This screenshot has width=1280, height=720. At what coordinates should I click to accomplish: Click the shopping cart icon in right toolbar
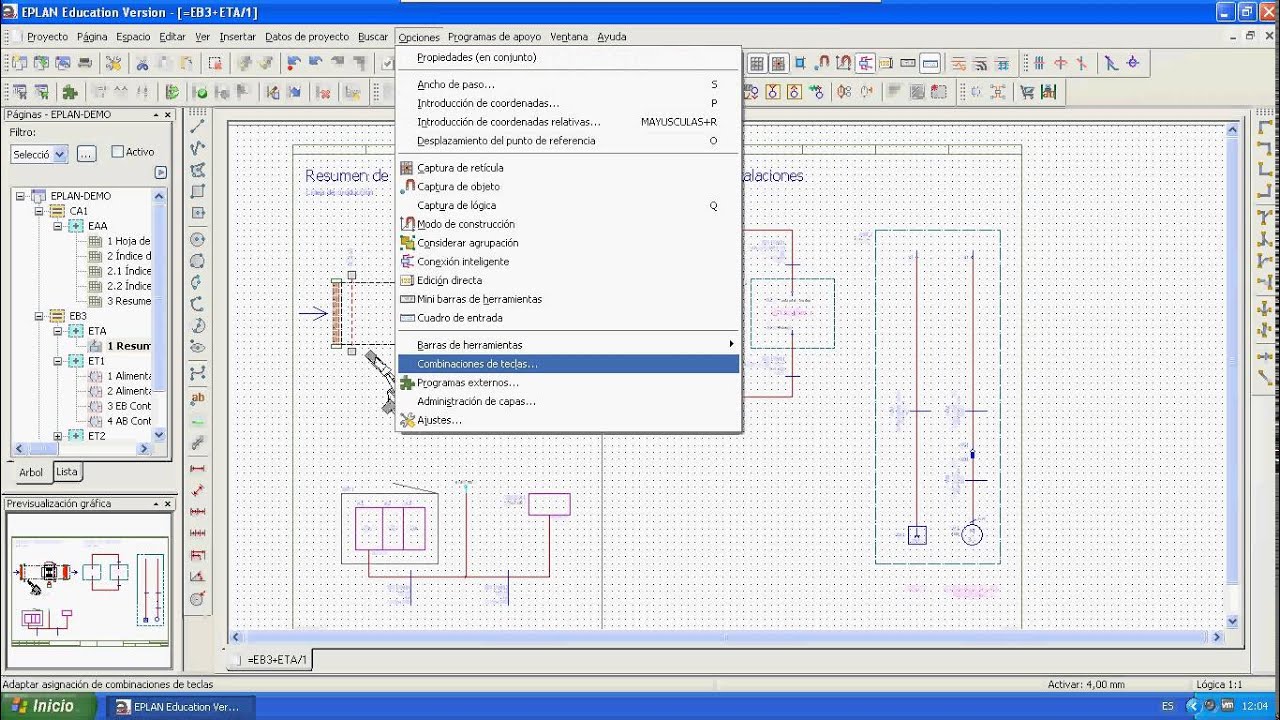coord(1027,92)
